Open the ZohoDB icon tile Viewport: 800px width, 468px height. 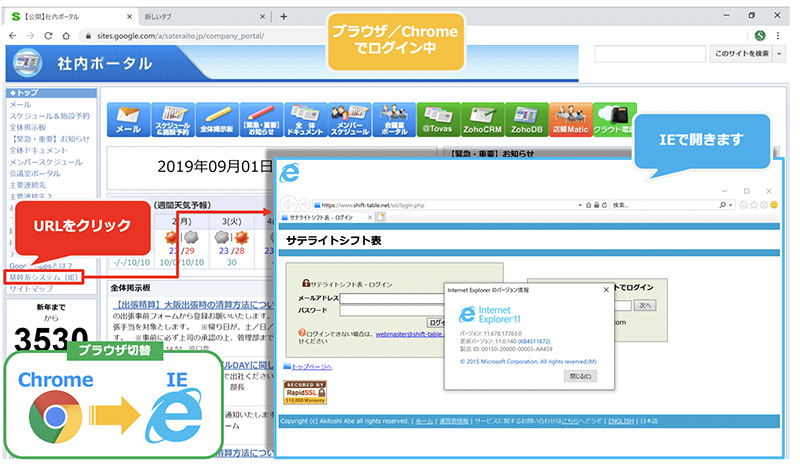click(527, 119)
